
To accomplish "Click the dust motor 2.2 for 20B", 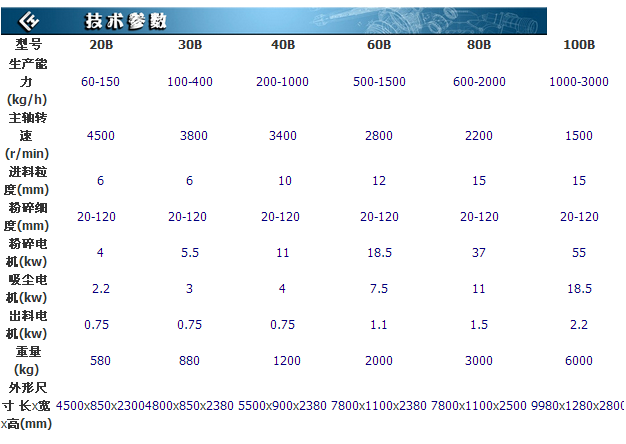I will point(101,289).
